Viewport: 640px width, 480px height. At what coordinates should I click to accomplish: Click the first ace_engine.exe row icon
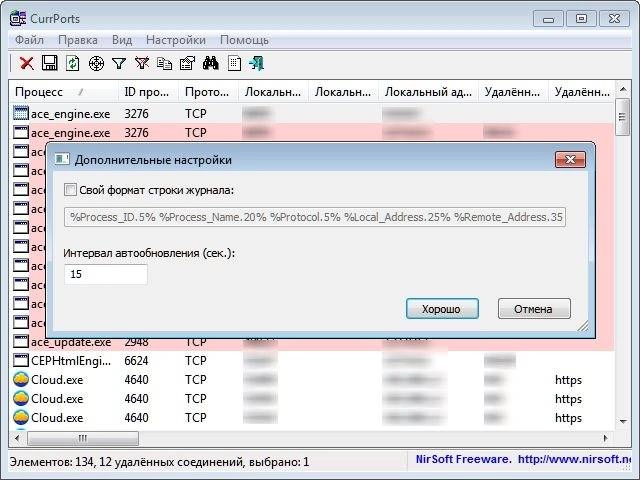21,113
